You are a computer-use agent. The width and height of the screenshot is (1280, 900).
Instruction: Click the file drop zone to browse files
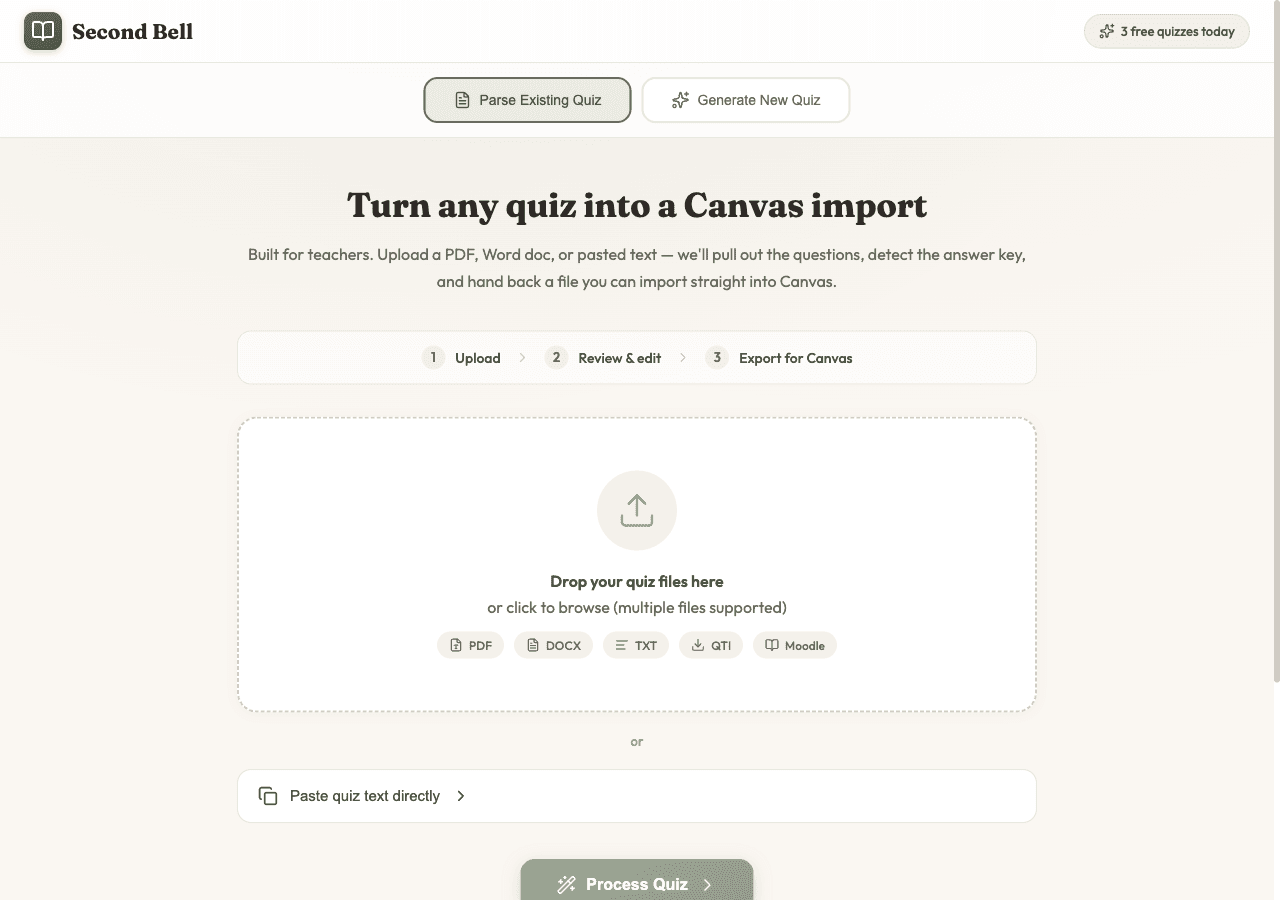[x=636, y=563]
